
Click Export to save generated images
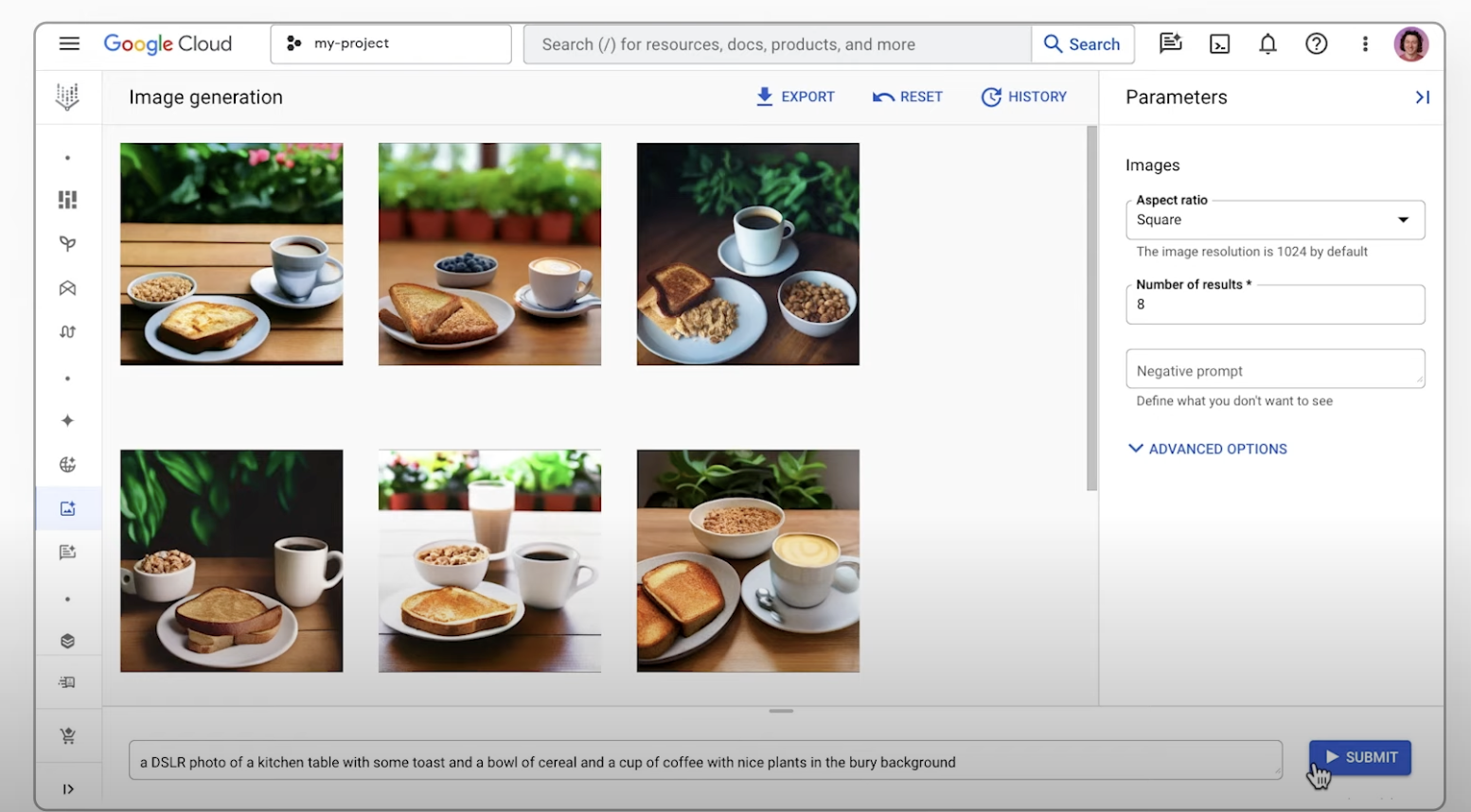click(x=795, y=97)
